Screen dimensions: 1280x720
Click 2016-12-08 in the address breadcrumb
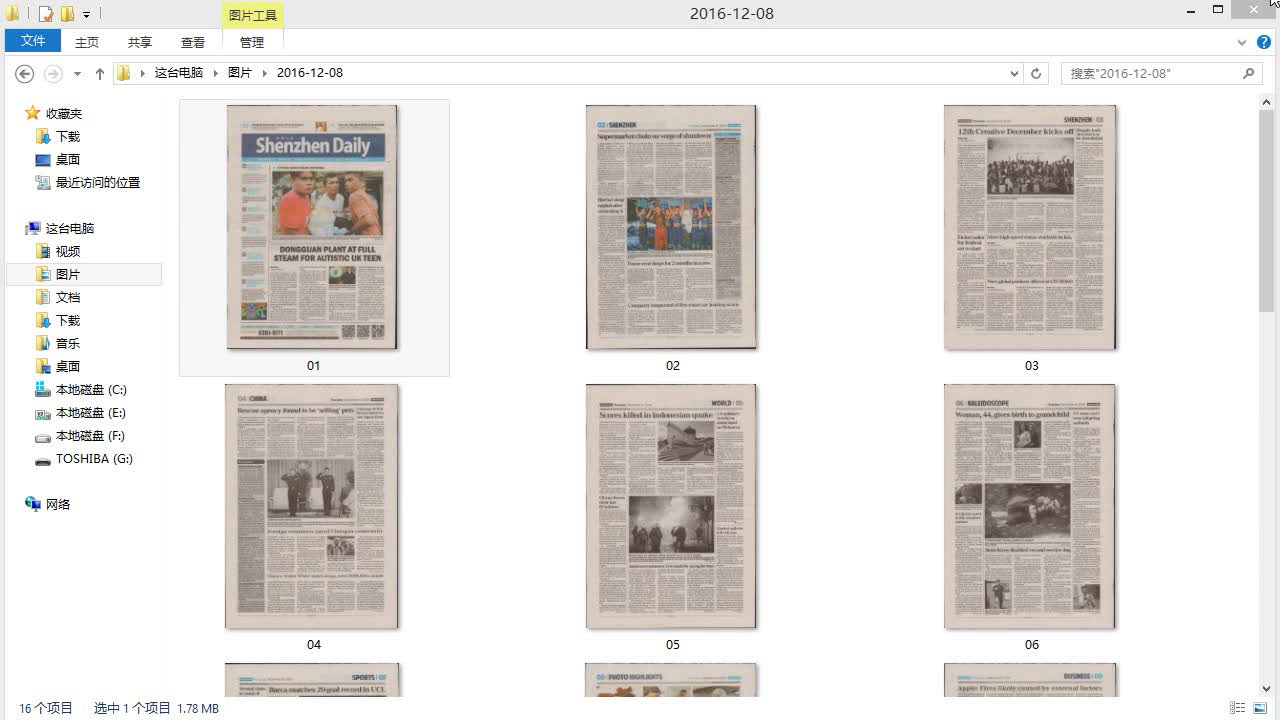coord(310,73)
